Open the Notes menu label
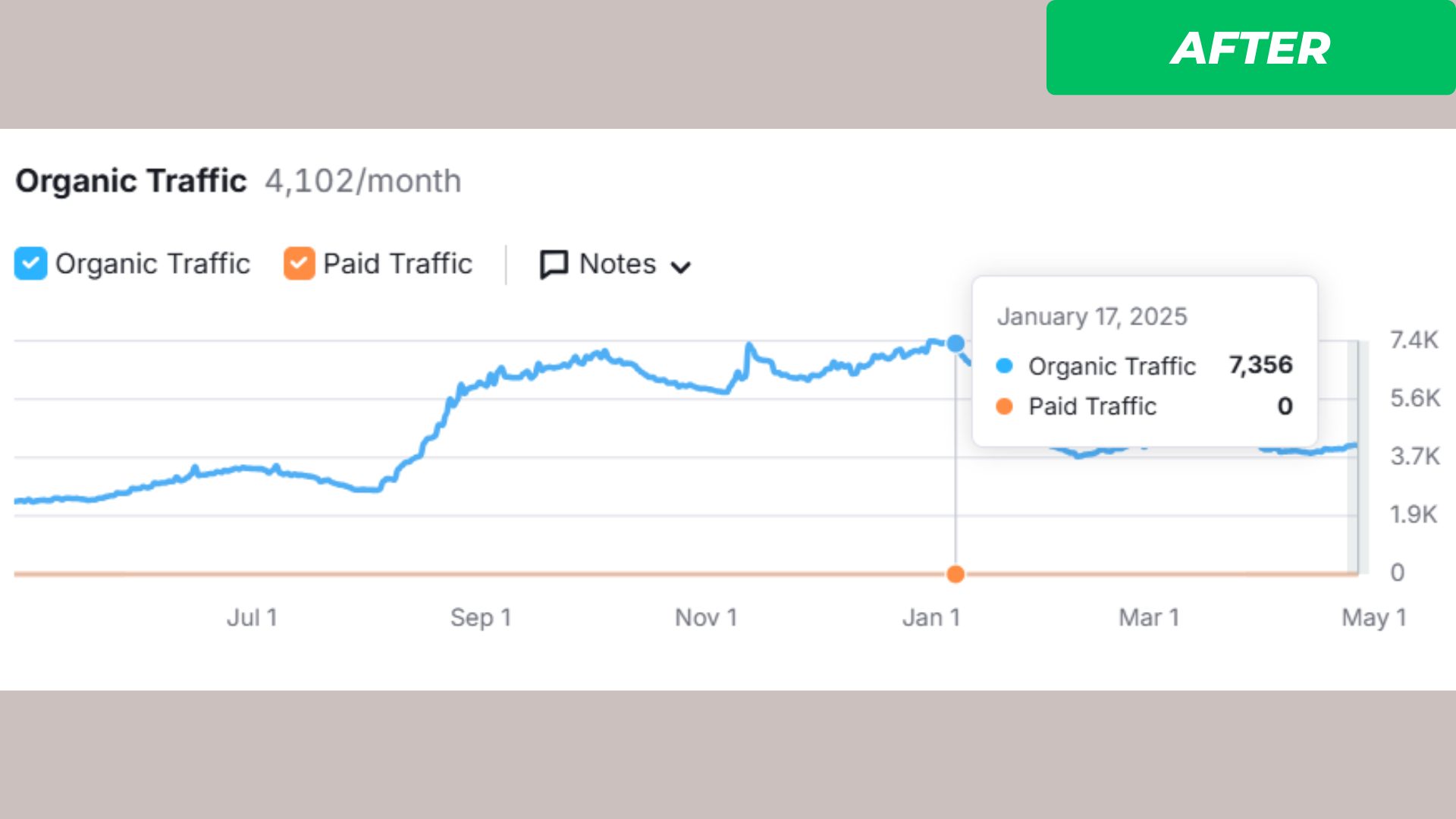This screenshot has width=1456, height=819. (617, 264)
